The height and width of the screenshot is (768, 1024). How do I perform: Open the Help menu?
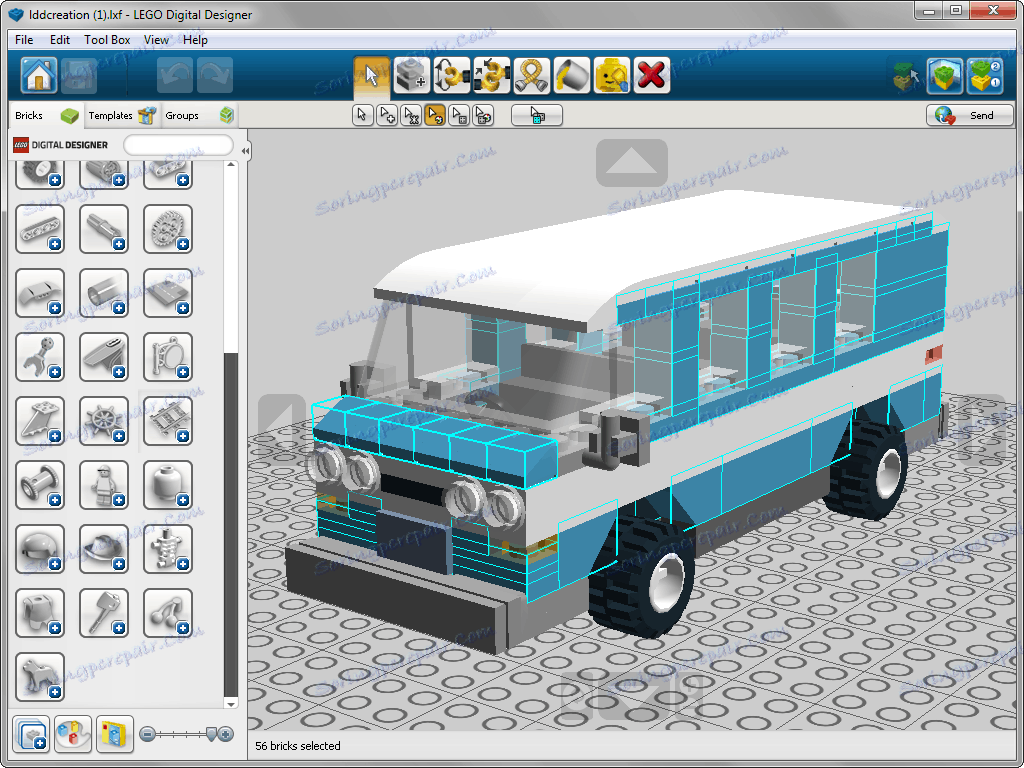[x=195, y=40]
